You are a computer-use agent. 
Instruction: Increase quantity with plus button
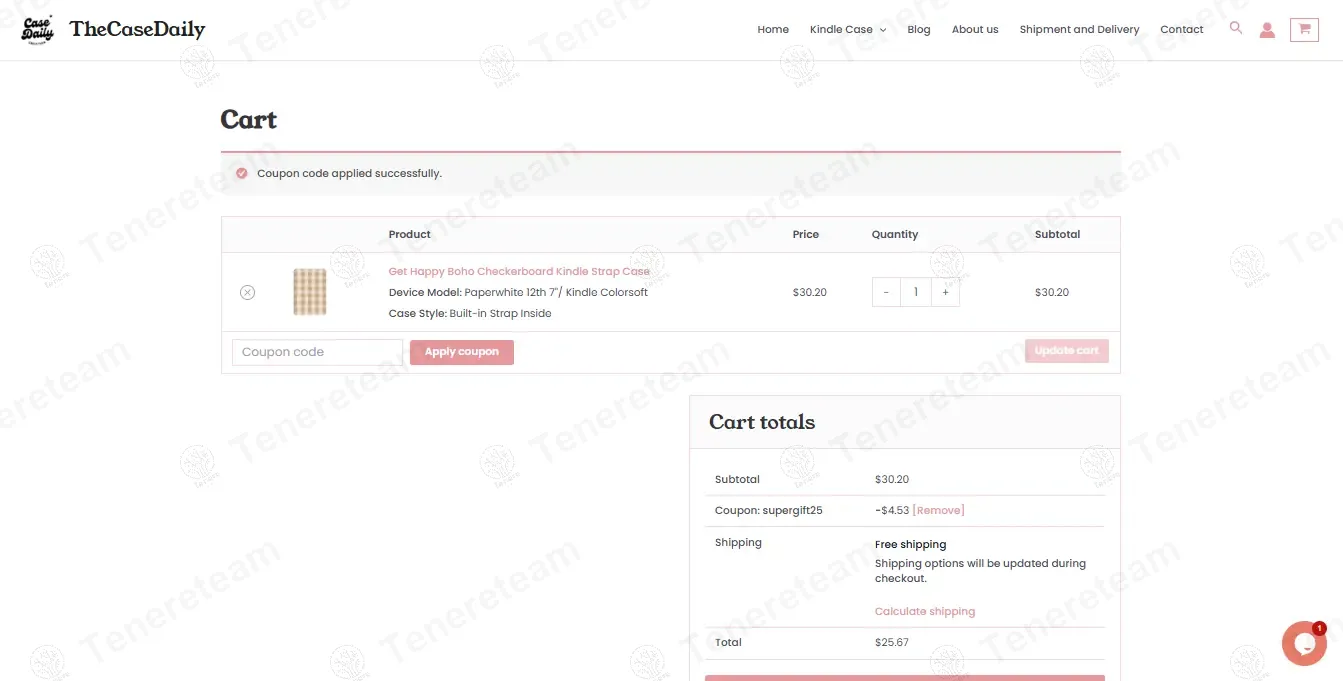point(945,292)
